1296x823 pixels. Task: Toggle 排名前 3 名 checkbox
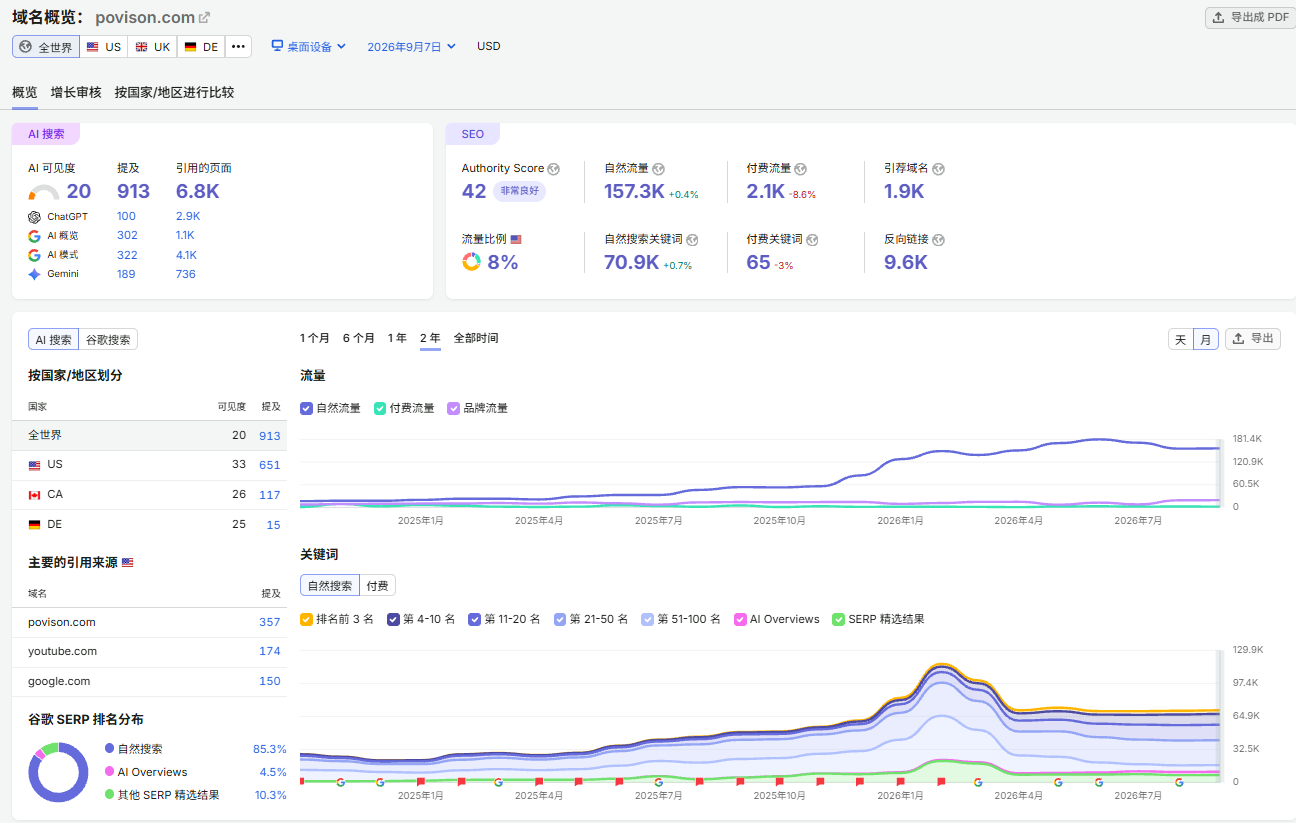tap(306, 619)
